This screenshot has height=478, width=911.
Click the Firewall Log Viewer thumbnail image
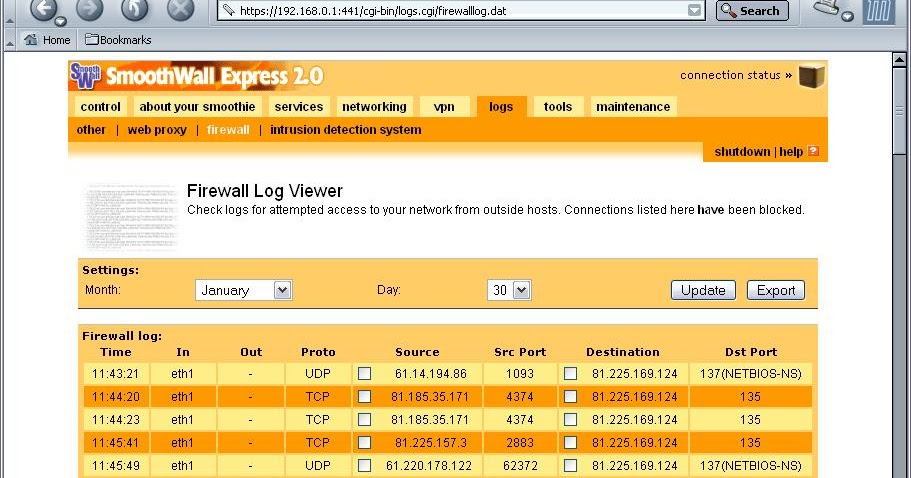[132, 217]
